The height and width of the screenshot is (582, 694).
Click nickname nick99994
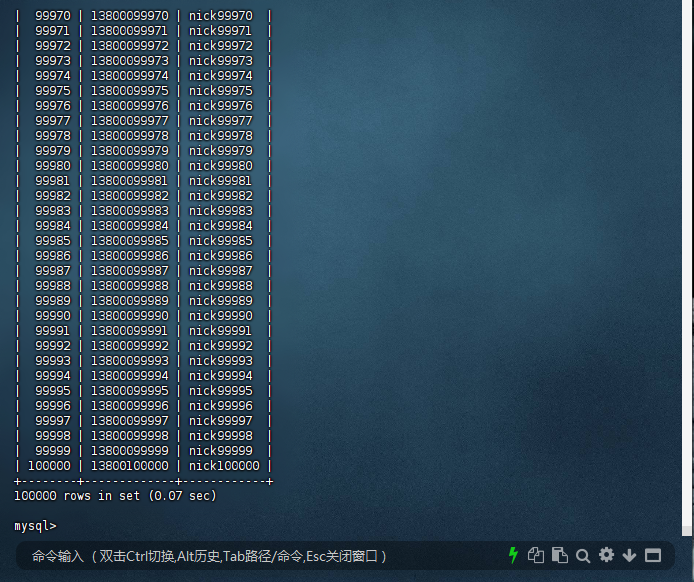(x=221, y=376)
